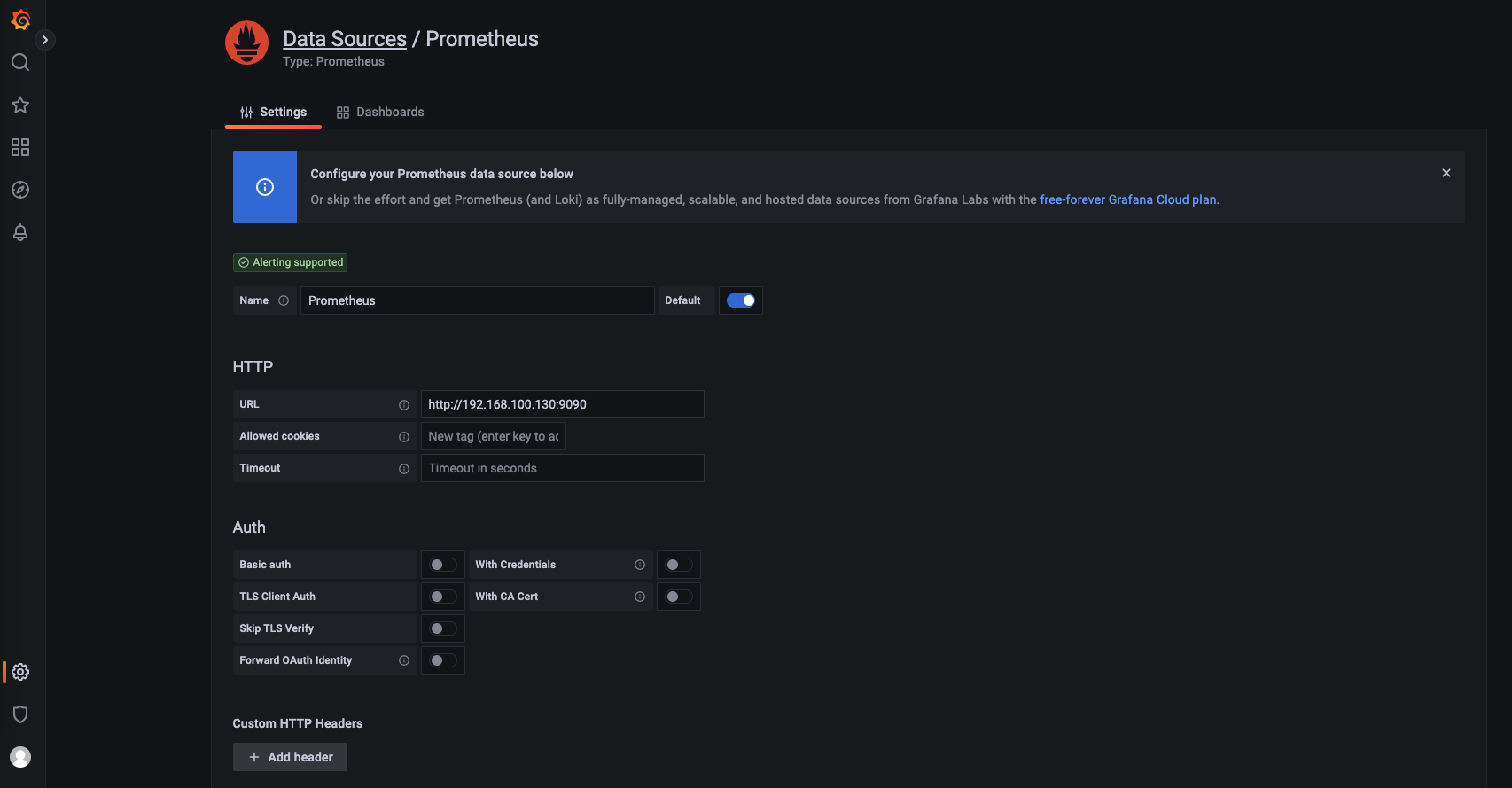
Task: Click the Auth section heading
Action: point(249,527)
